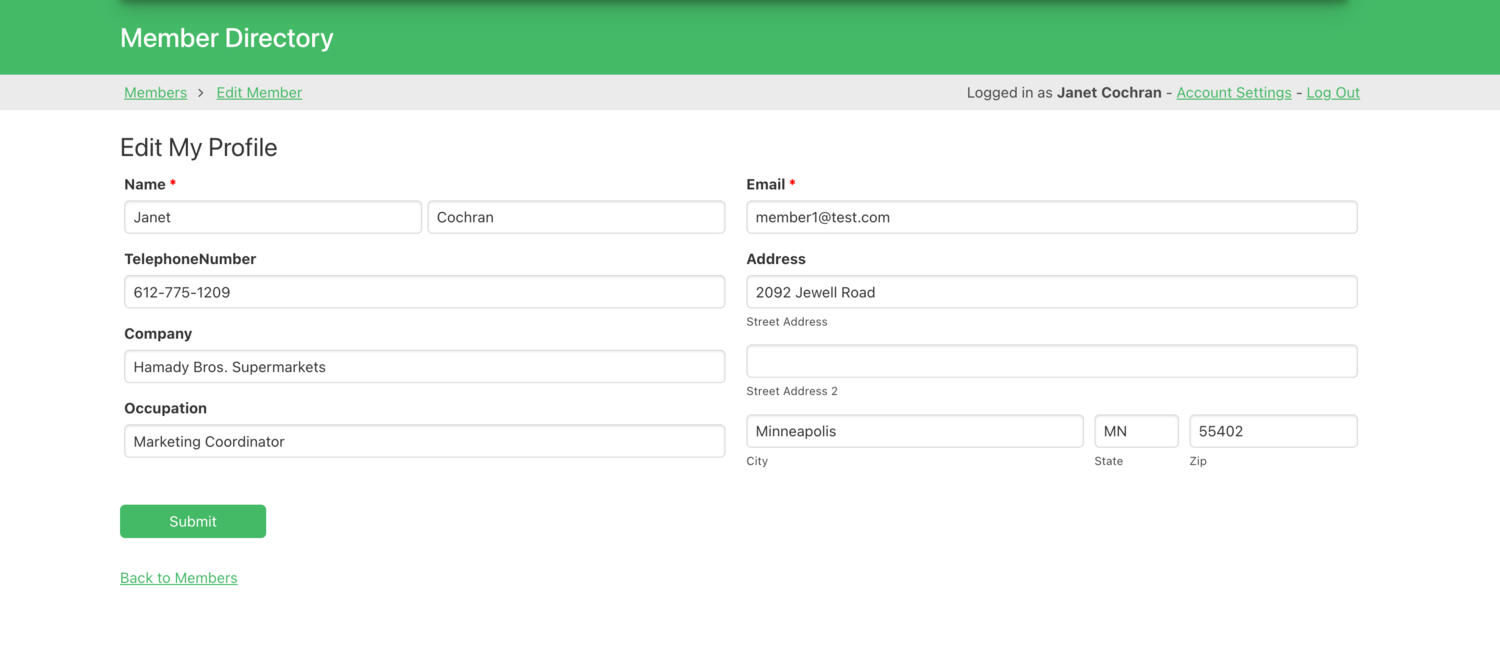Click the TelephoneNumber field
The width and height of the screenshot is (1500, 668).
click(424, 292)
